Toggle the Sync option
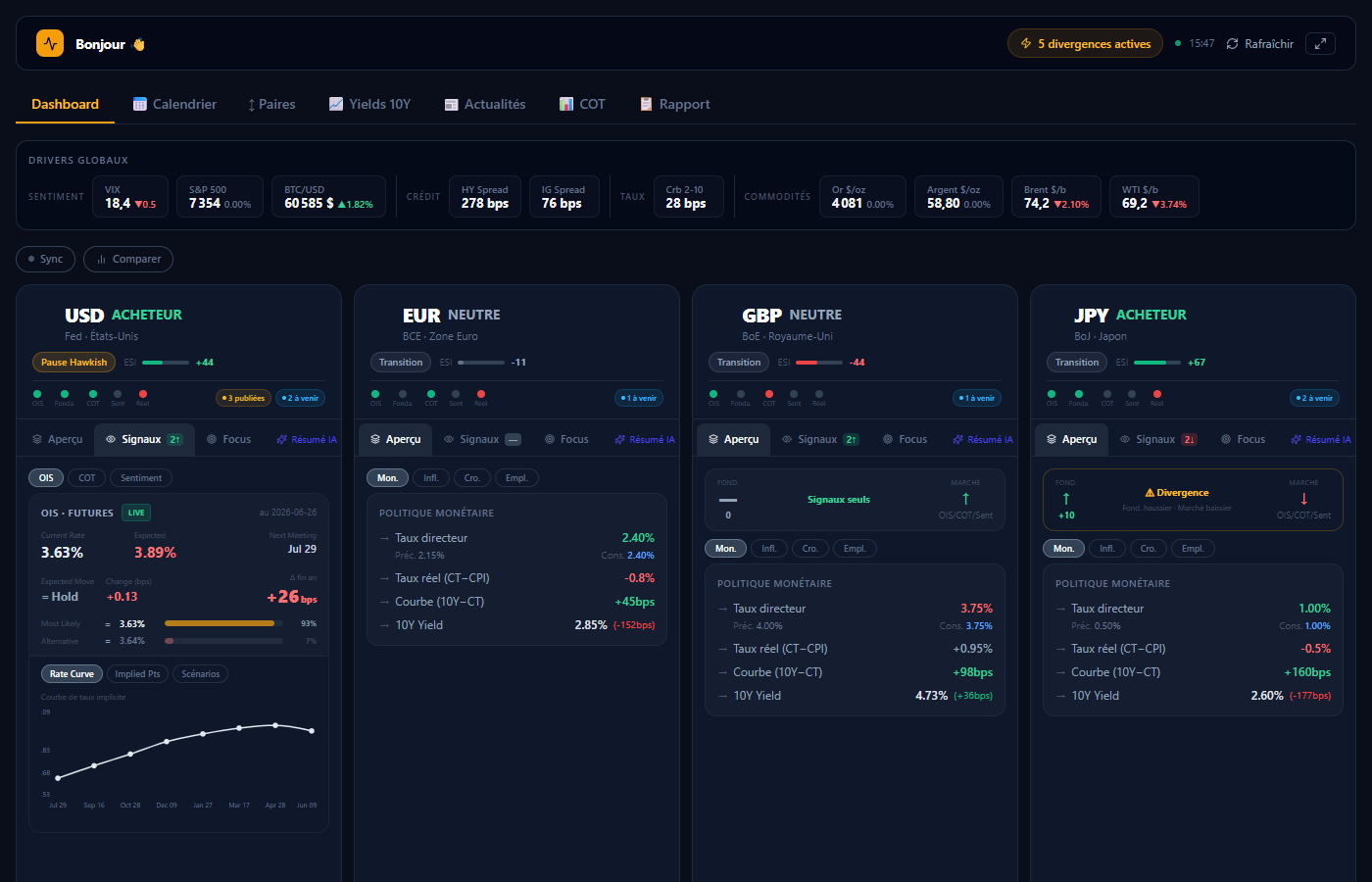This screenshot has height=882, width=1372. click(45, 259)
